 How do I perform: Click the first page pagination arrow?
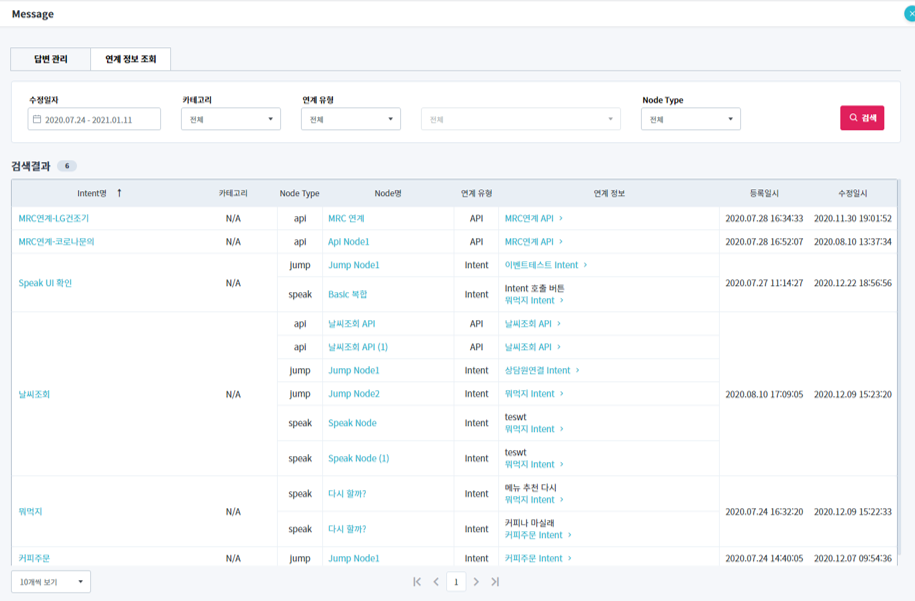[x=417, y=582]
